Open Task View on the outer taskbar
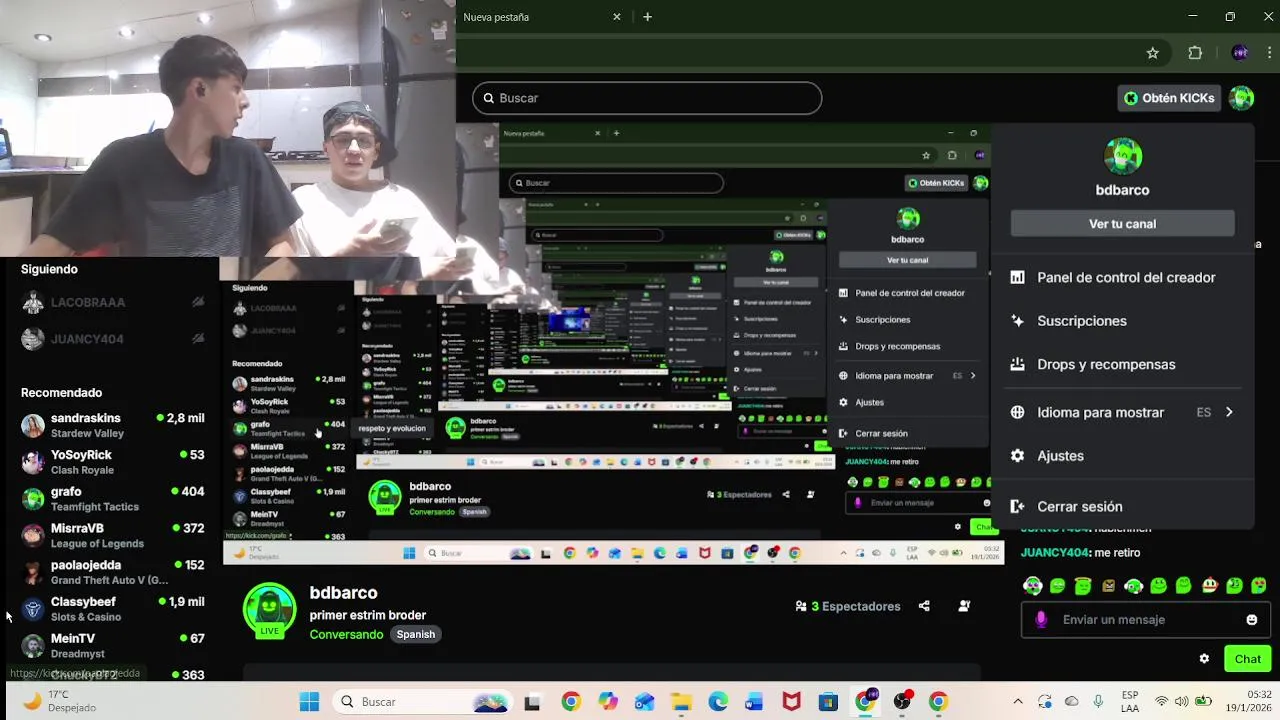1280x720 pixels. 532,702
